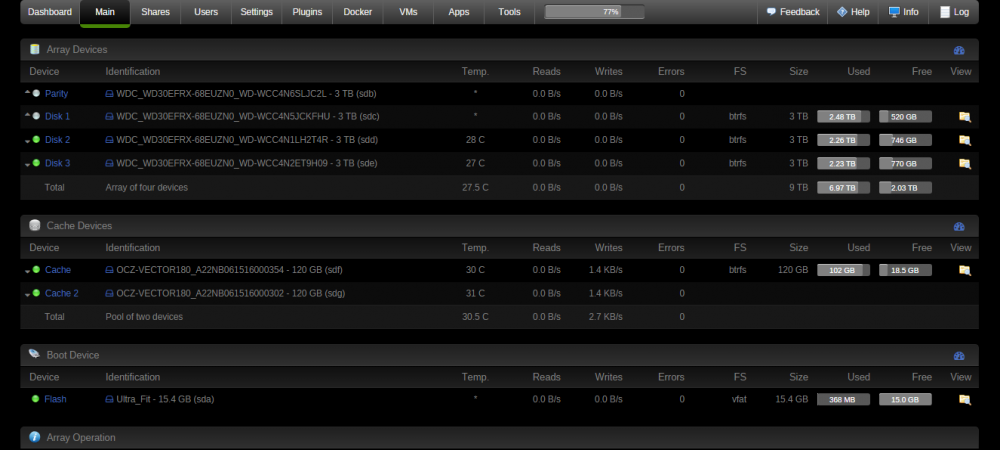Click the drive icon beside Parity identification
The height and width of the screenshot is (450, 1000).
pyautogui.click(x=109, y=94)
